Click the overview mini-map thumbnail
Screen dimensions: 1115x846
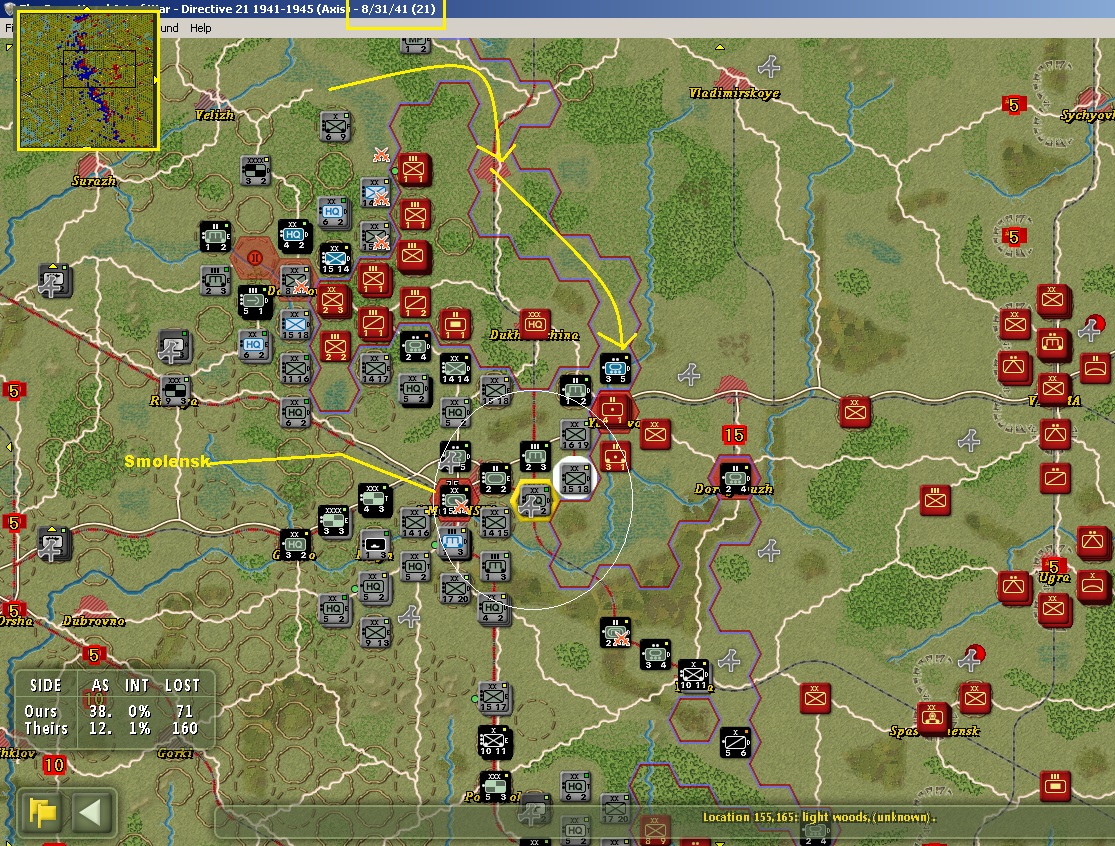click(87, 79)
